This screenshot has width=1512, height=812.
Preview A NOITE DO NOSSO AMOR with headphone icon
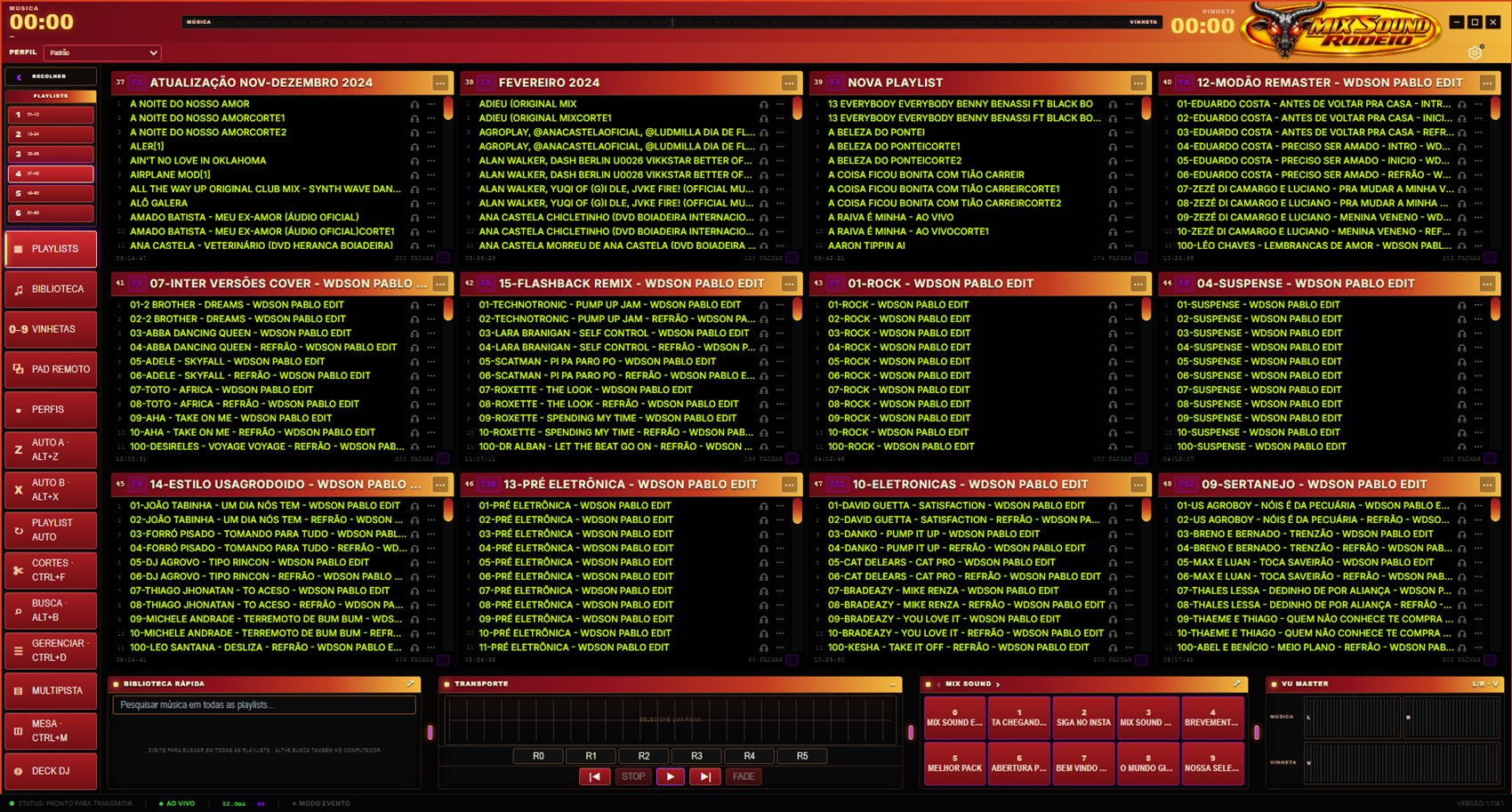point(414,104)
